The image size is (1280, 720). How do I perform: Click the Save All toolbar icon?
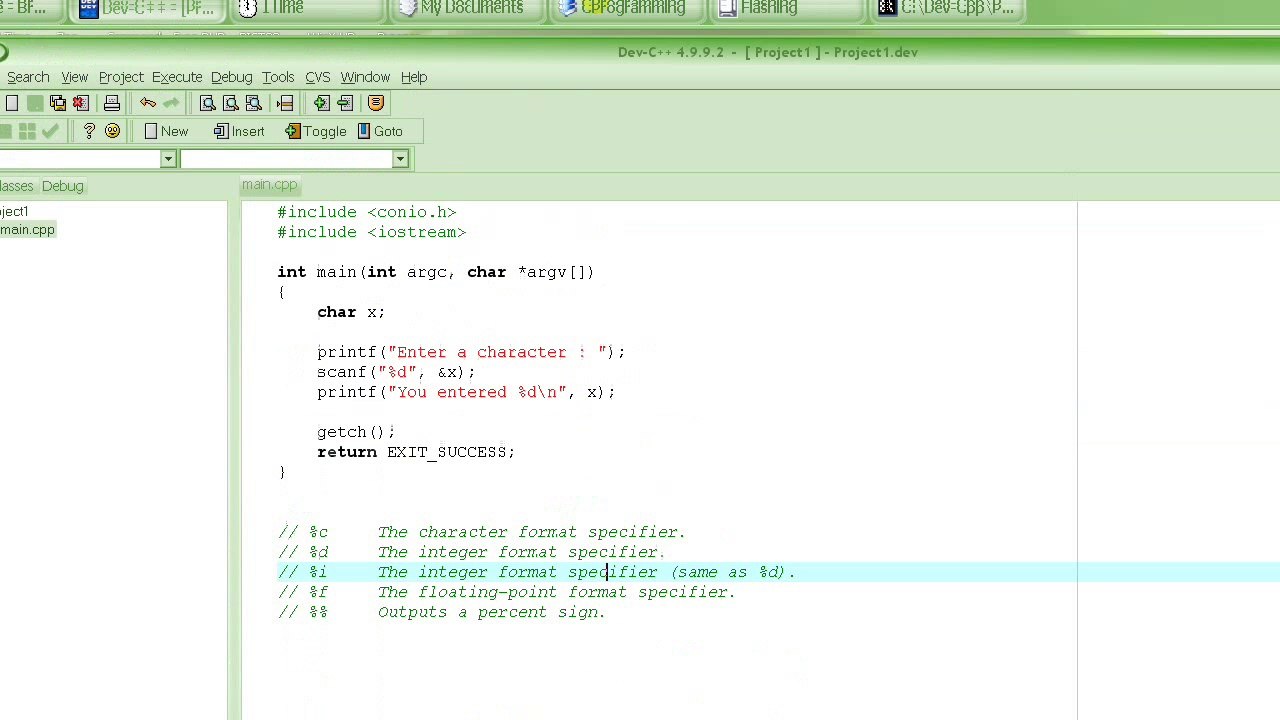click(58, 103)
